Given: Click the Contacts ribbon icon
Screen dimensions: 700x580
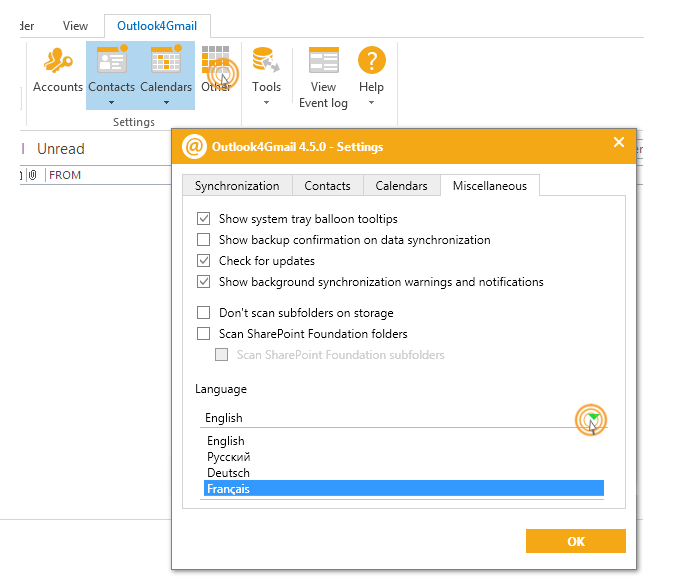Looking at the screenshot, I should pyautogui.click(x=112, y=59).
